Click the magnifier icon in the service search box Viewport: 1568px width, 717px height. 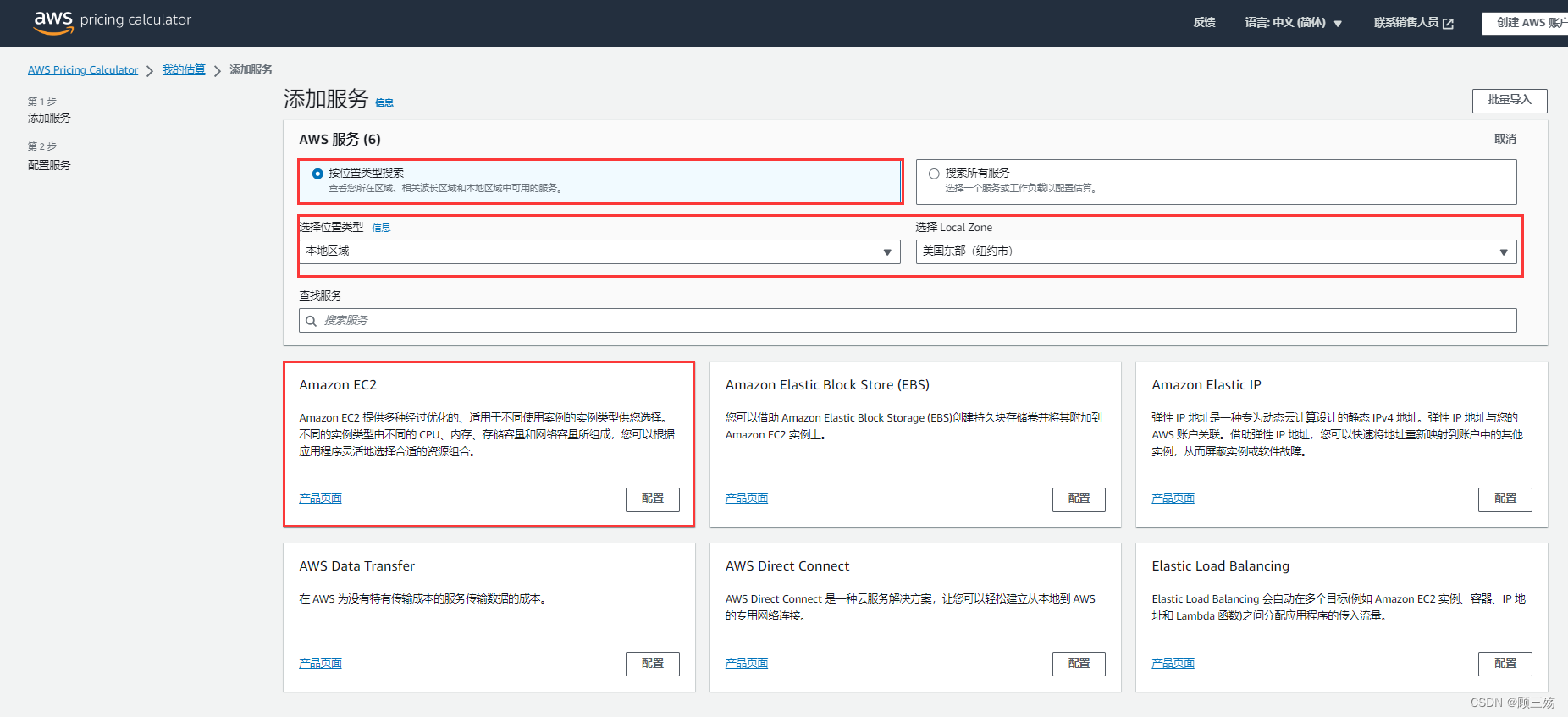point(311,321)
